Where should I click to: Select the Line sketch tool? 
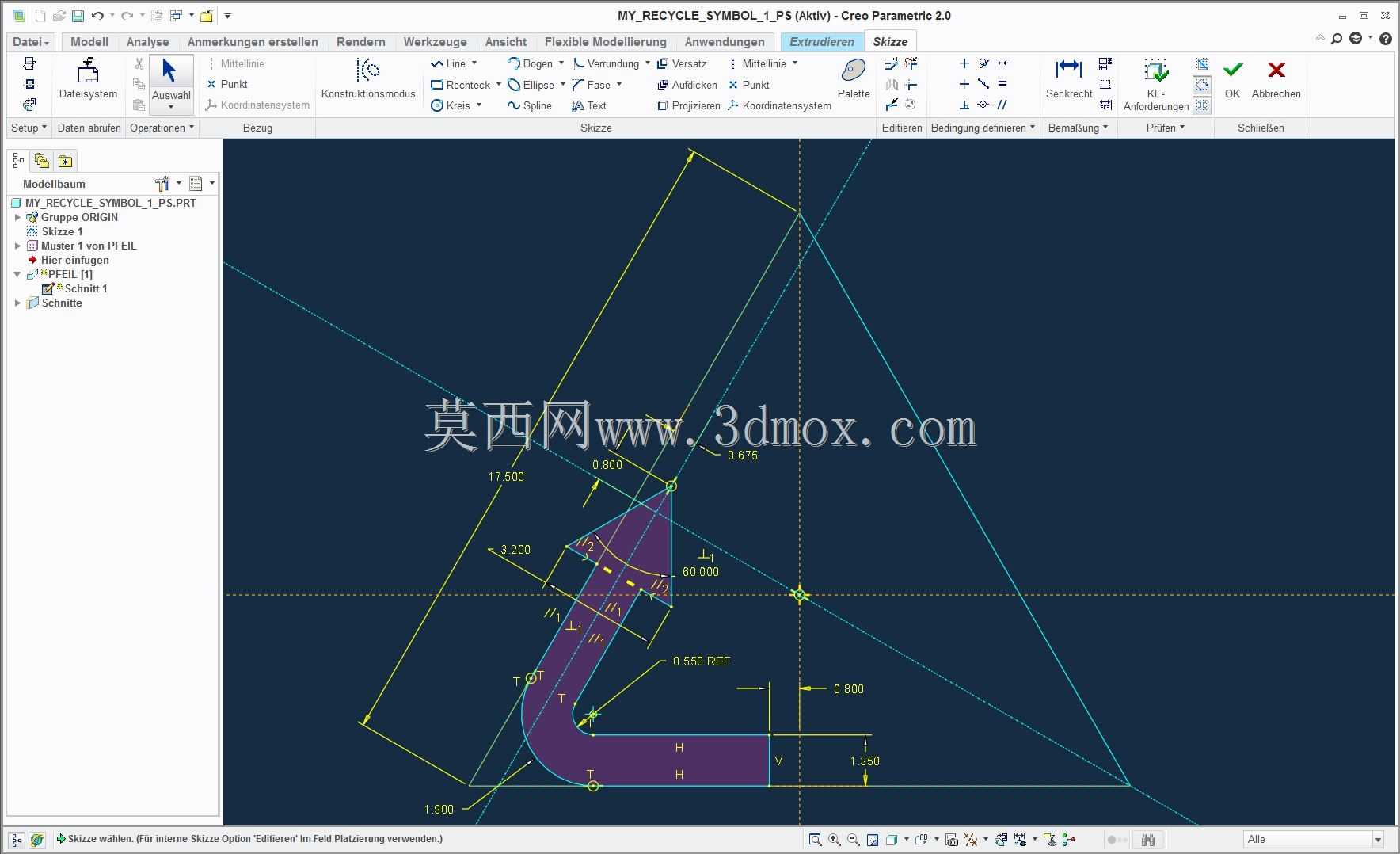[x=448, y=63]
